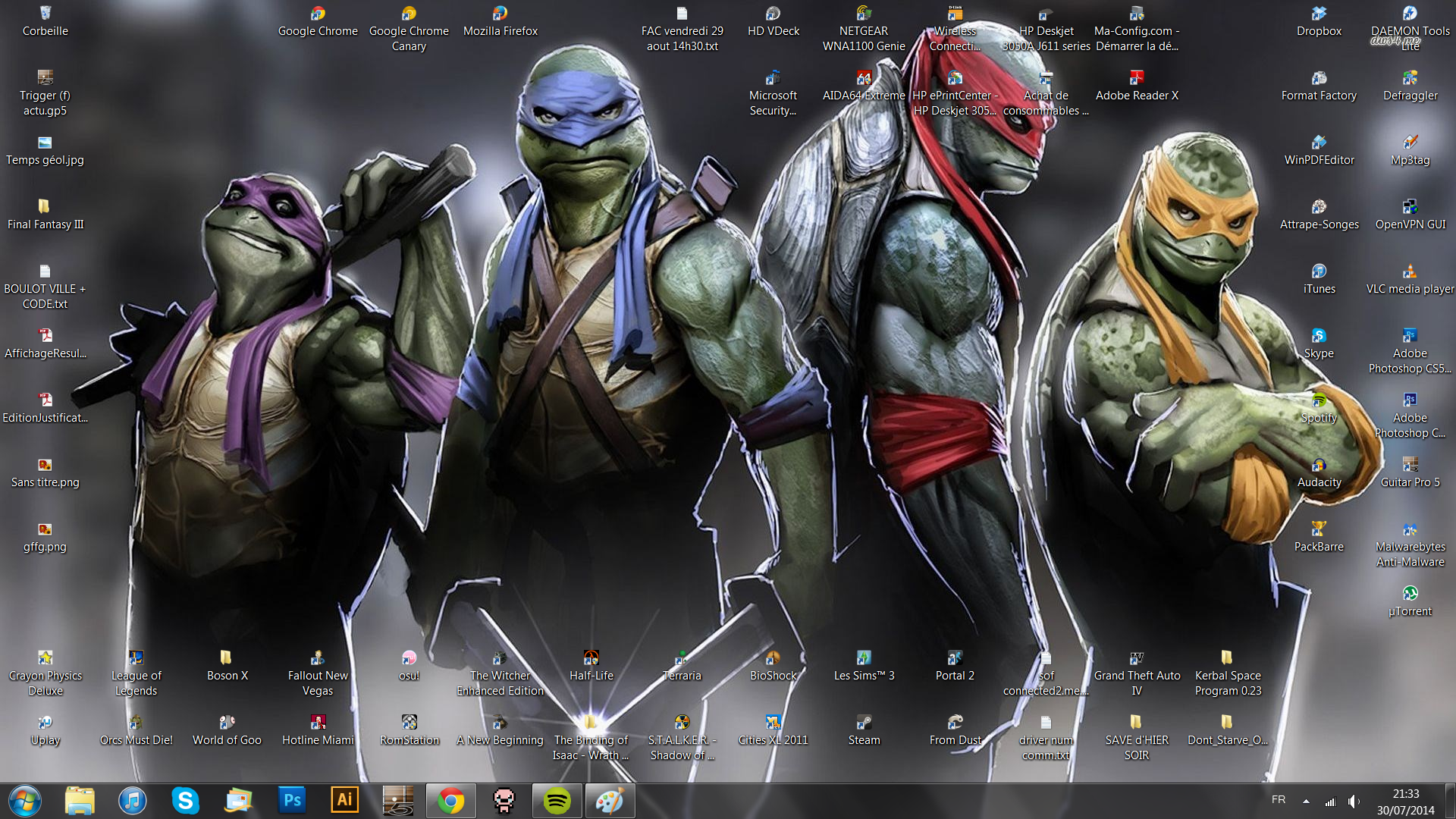Open the PackBarre shortcut

point(1319,537)
